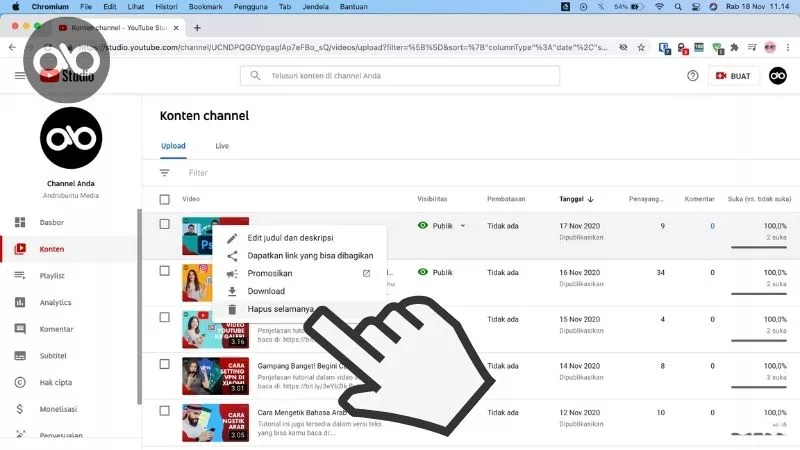Check the 17 Nov 2020 video checkbox
The image size is (800, 450).
tap(164, 224)
